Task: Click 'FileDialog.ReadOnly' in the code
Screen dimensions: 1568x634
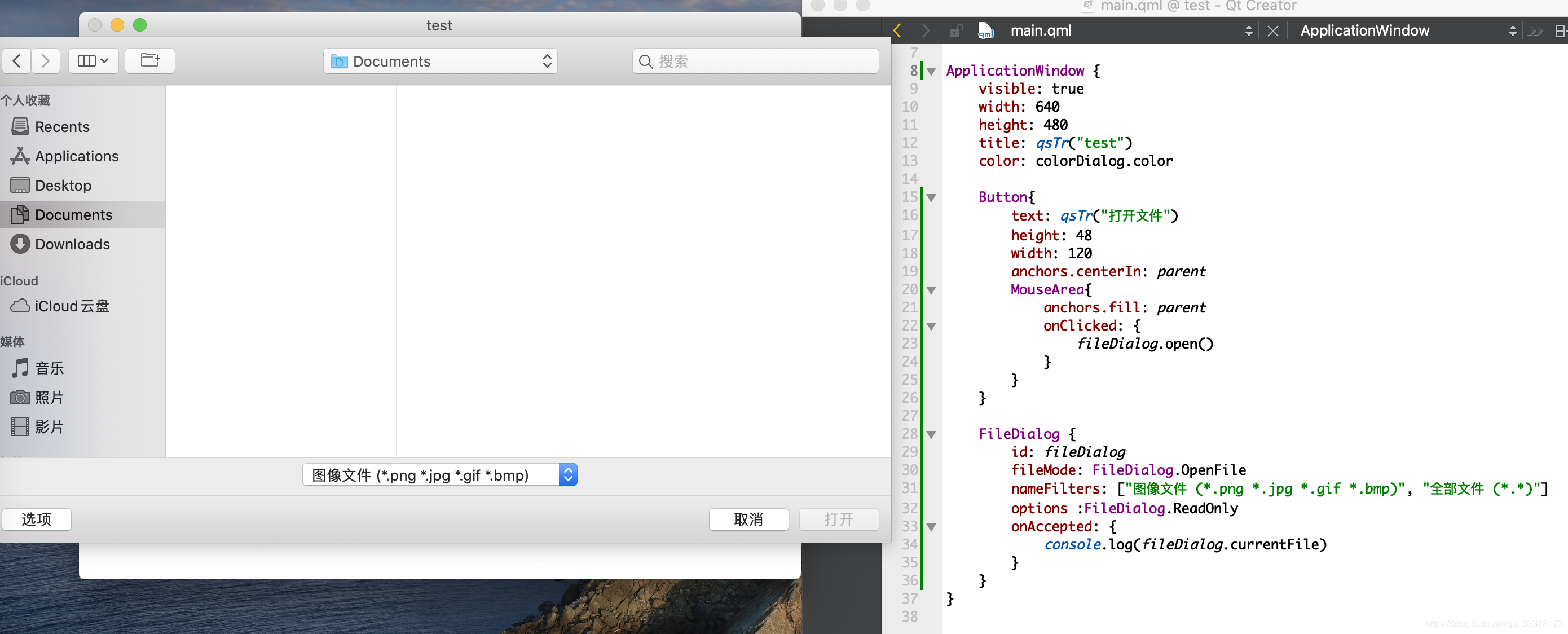Action: click(x=1161, y=508)
